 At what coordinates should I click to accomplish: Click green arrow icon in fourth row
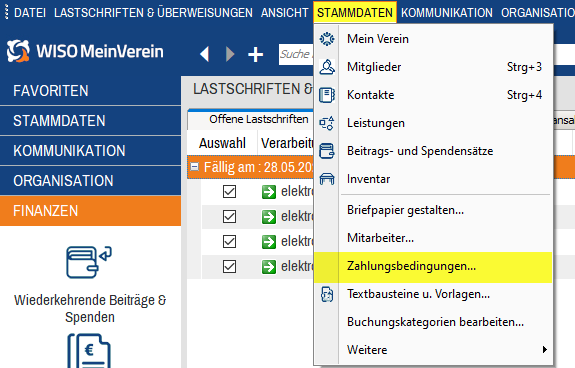point(269,266)
